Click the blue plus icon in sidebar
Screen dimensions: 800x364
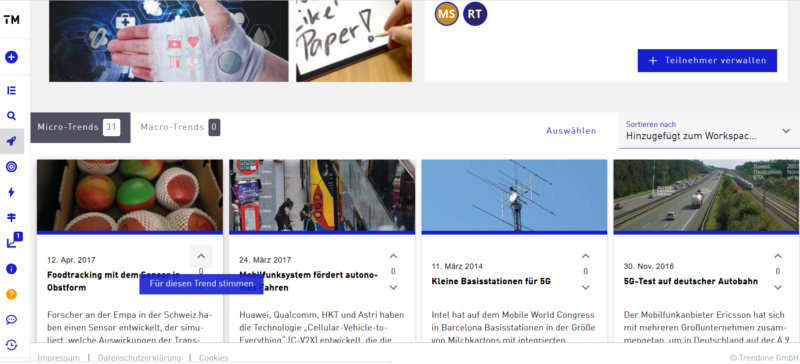tap(11, 57)
